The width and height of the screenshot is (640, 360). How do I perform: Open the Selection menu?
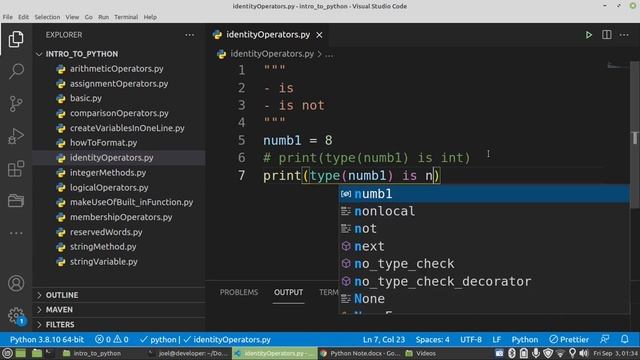tap(47, 17)
